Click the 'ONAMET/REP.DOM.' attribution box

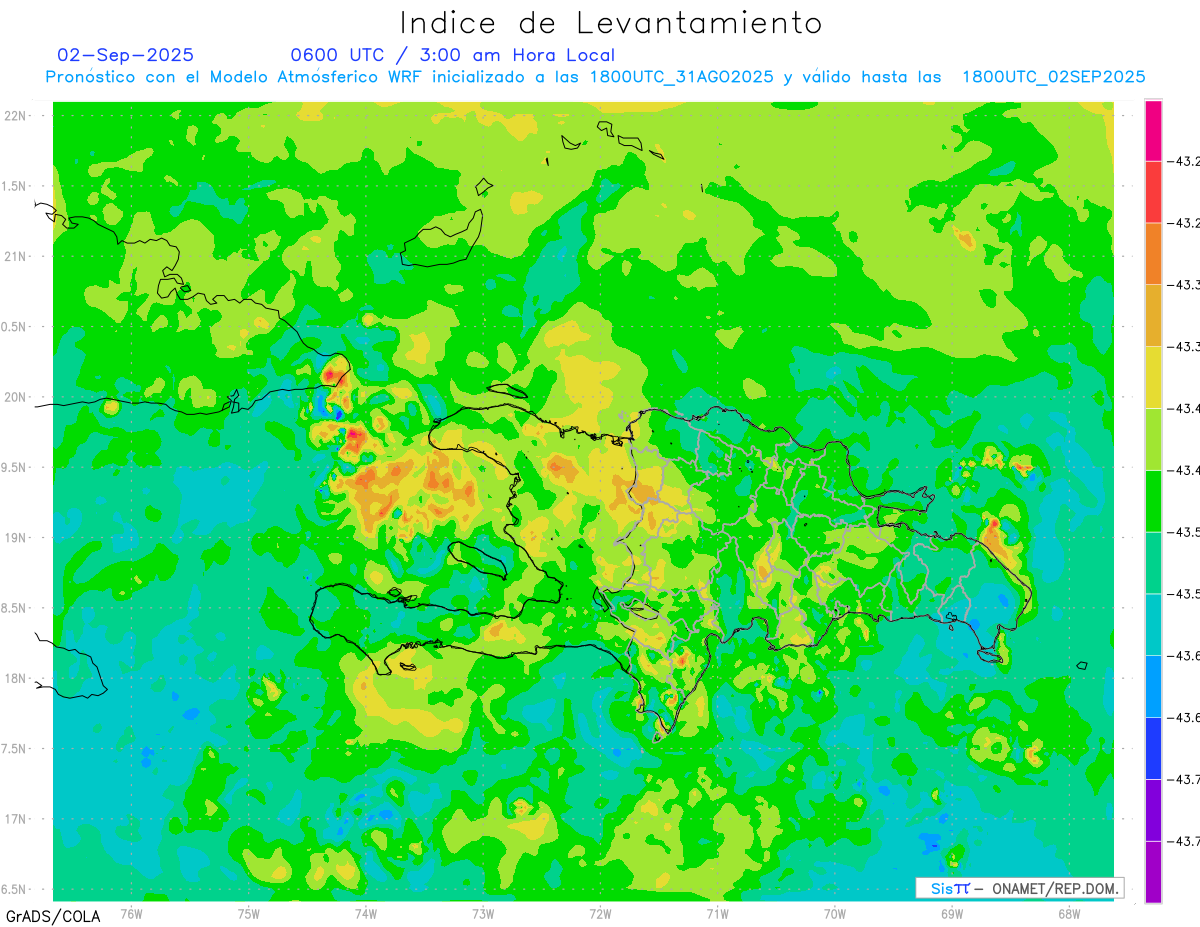click(1019, 888)
